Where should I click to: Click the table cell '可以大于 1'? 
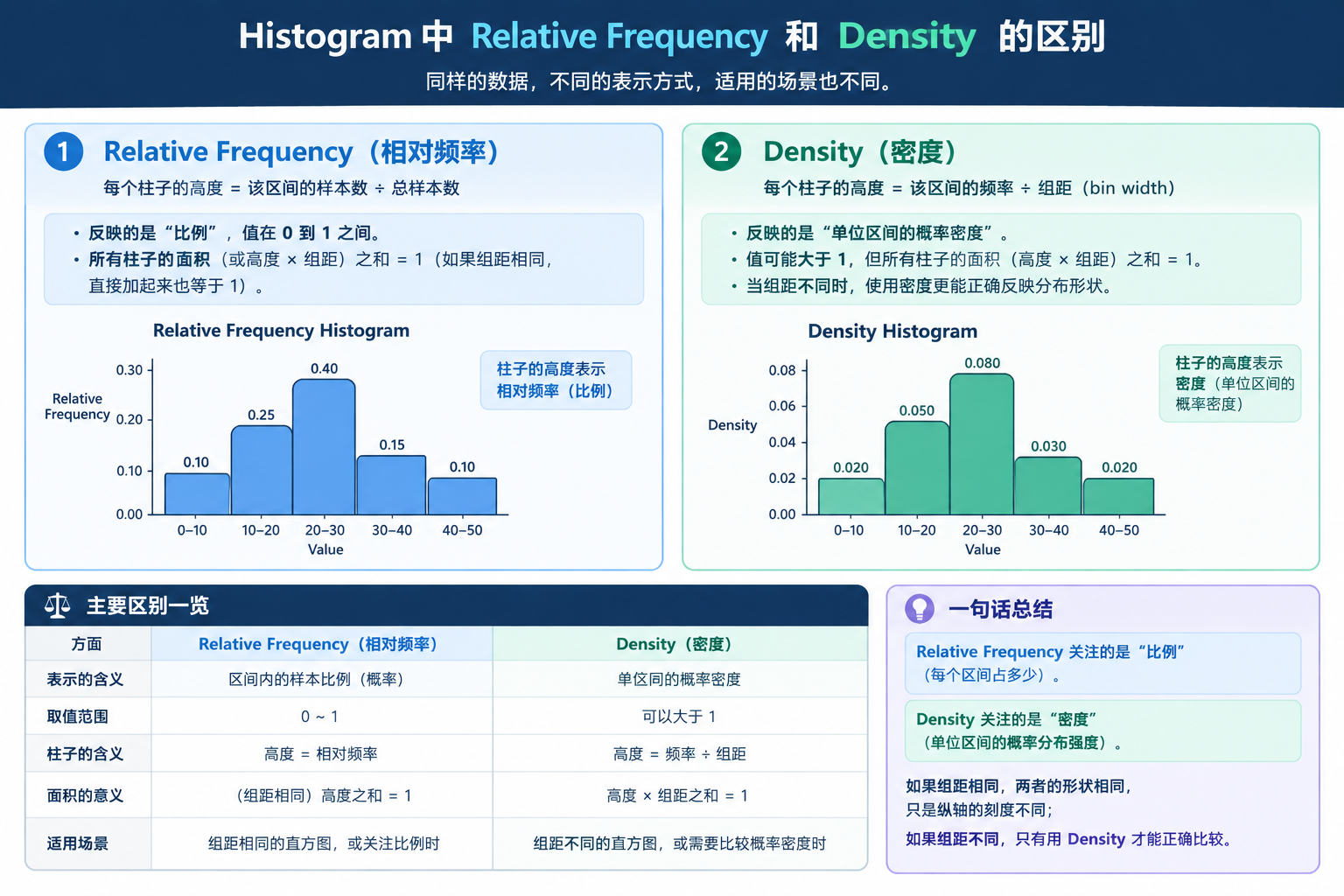(680, 717)
